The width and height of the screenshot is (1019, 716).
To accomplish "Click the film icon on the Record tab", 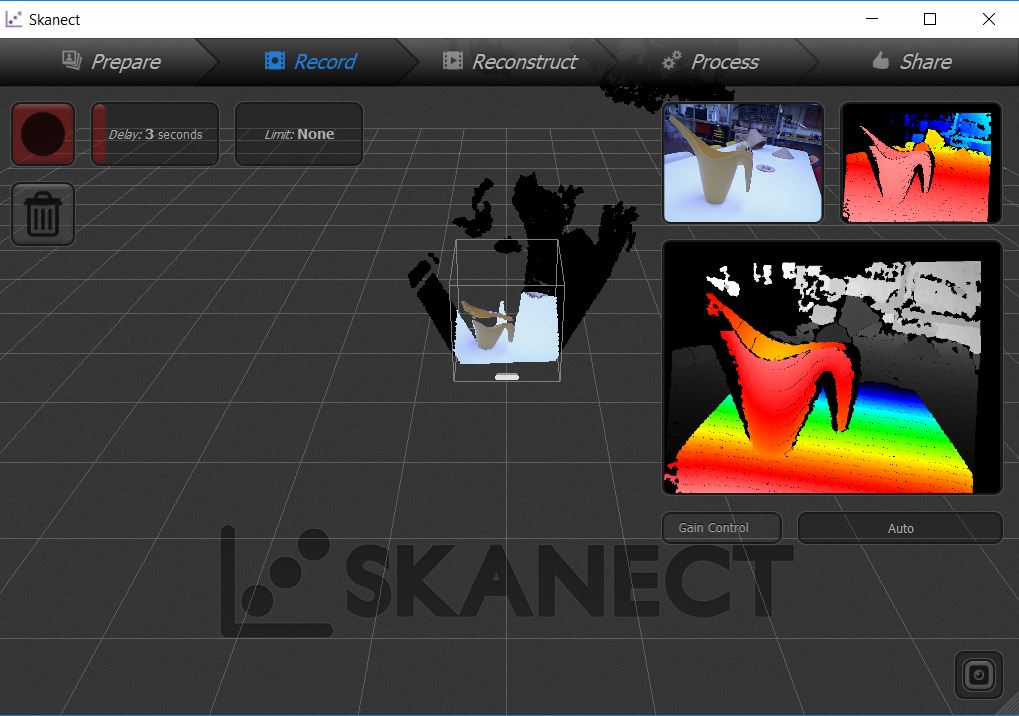I will pyautogui.click(x=275, y=60).
